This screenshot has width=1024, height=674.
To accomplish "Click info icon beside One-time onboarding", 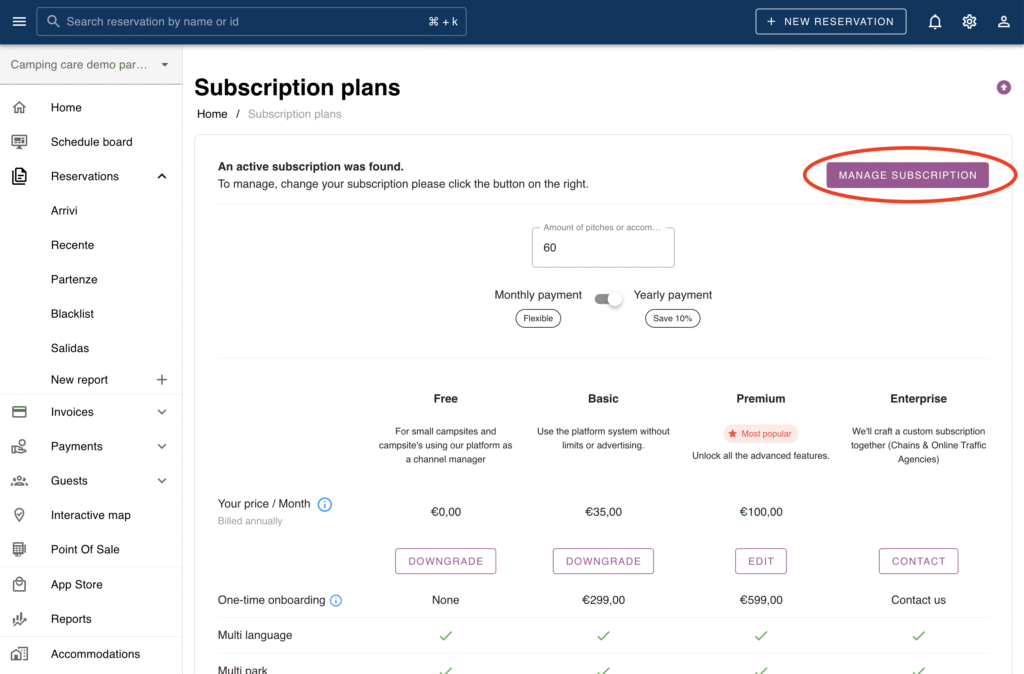I will tap(336, 601).
